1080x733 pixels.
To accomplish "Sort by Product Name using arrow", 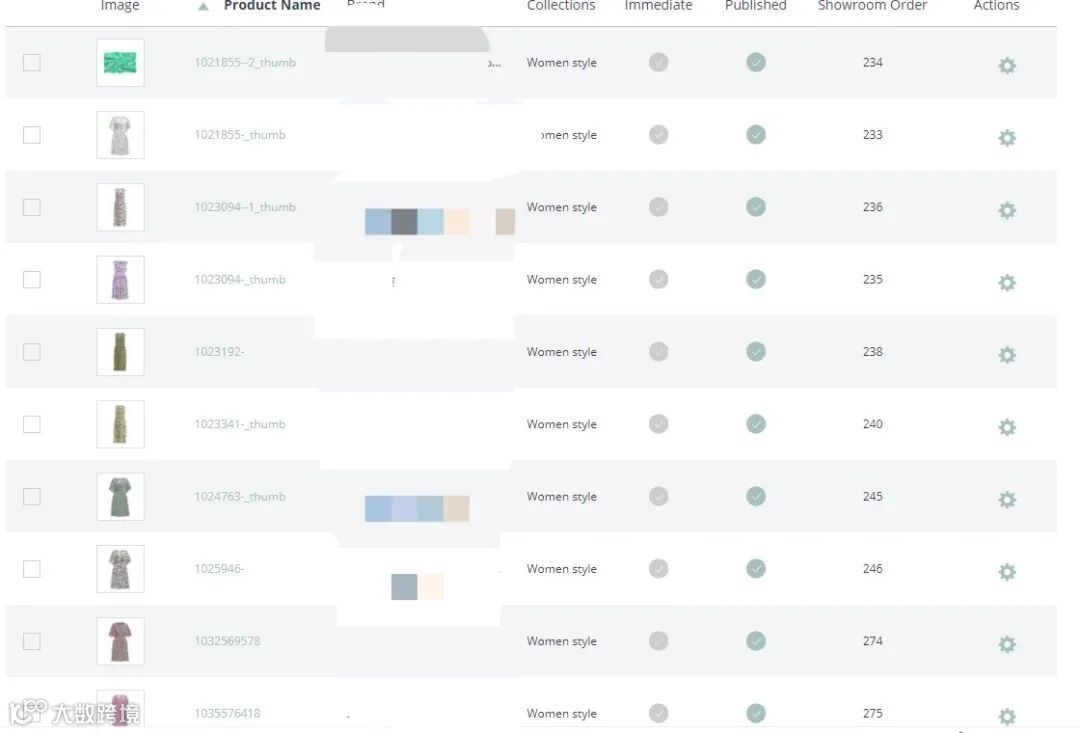I will pos(204,6).
